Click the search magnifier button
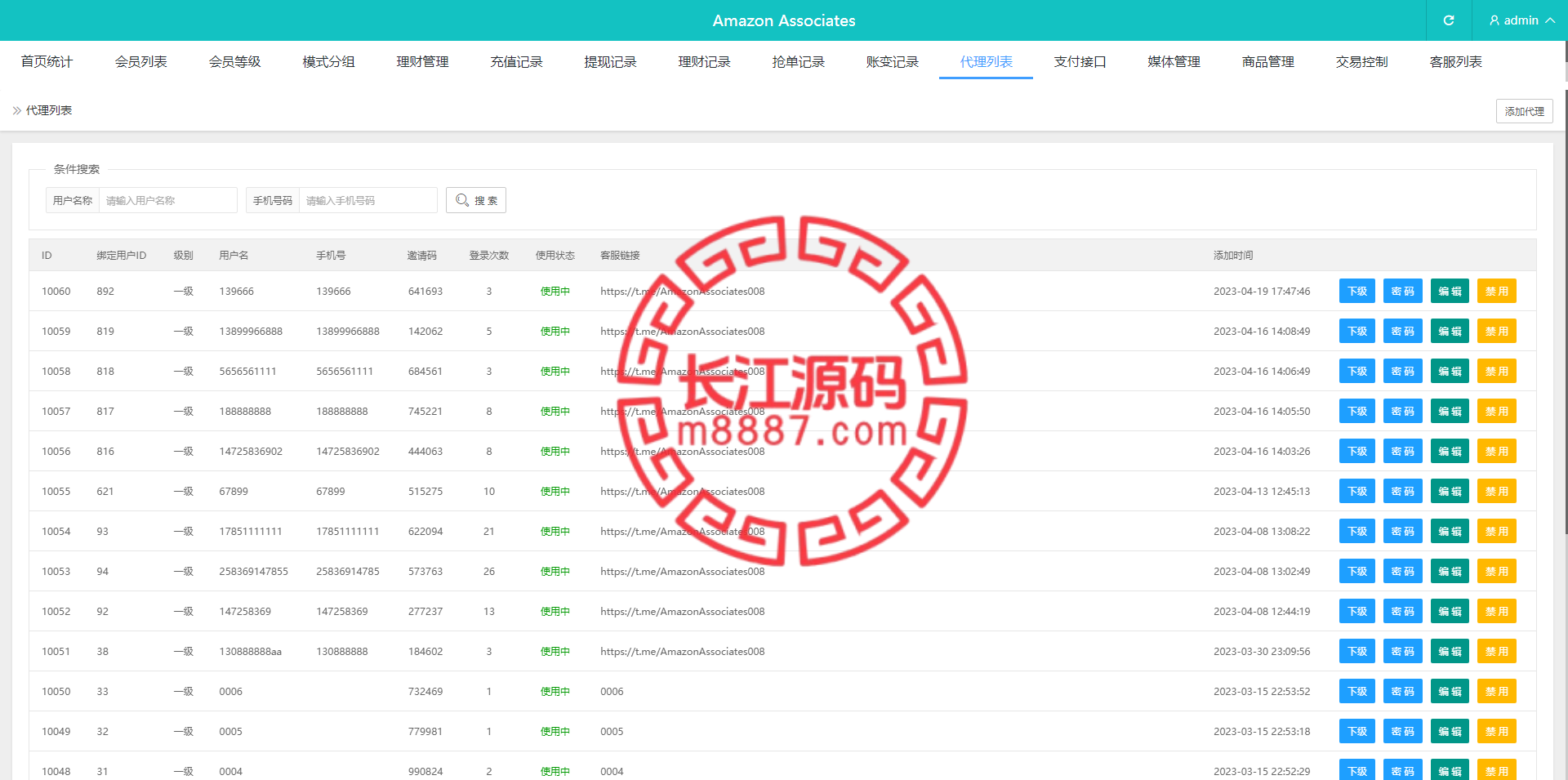The height and width of the screenshot is (780, 1568). 476,200
